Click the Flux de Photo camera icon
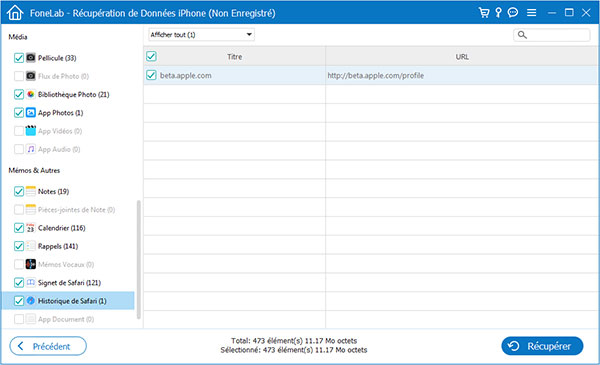 point(31,76)
